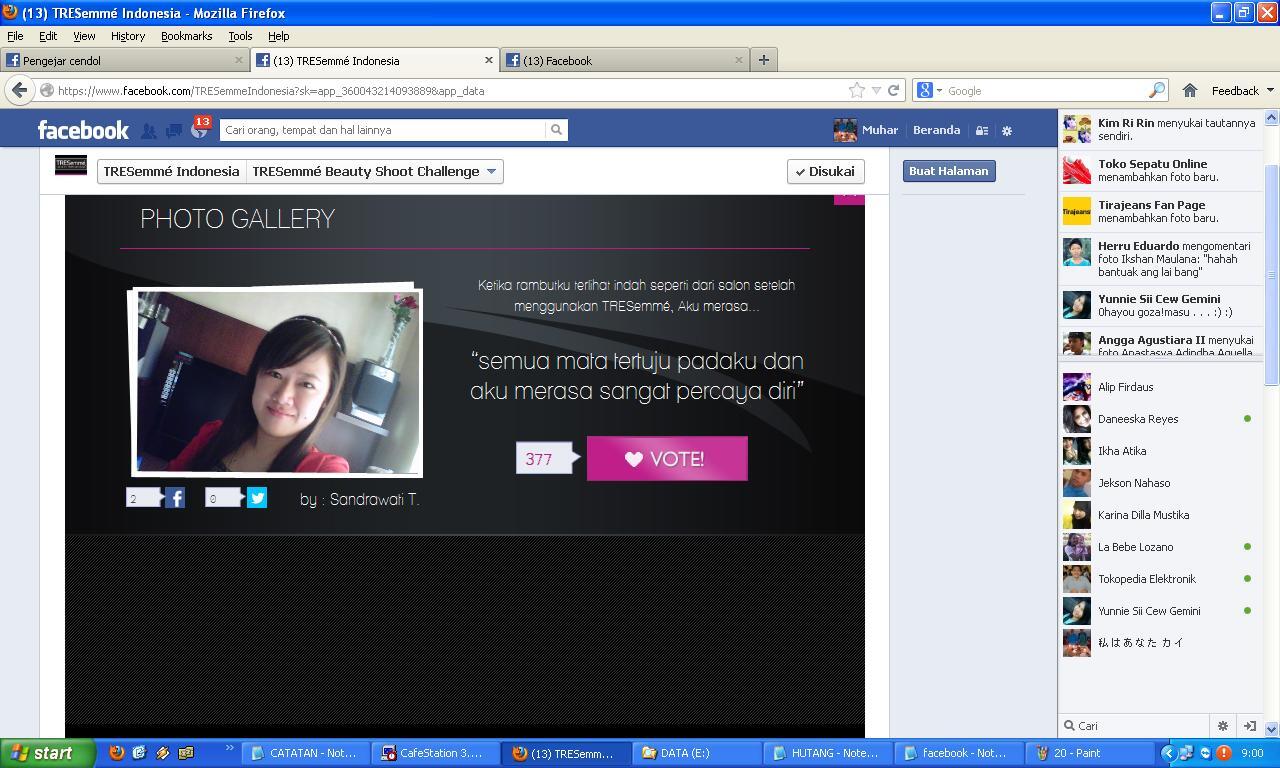The width and height of the screenshot is (1280, 768).
Task: Open chat with Daneeska Reyes
Action: [1160, 419]
